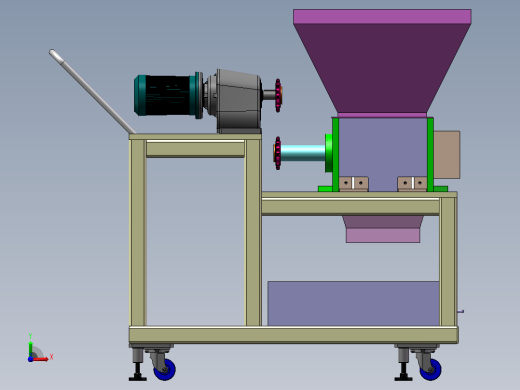Select the right blue caster wheel
The height and width of the screenshot is (390, 520).
[x=431, y=369]
